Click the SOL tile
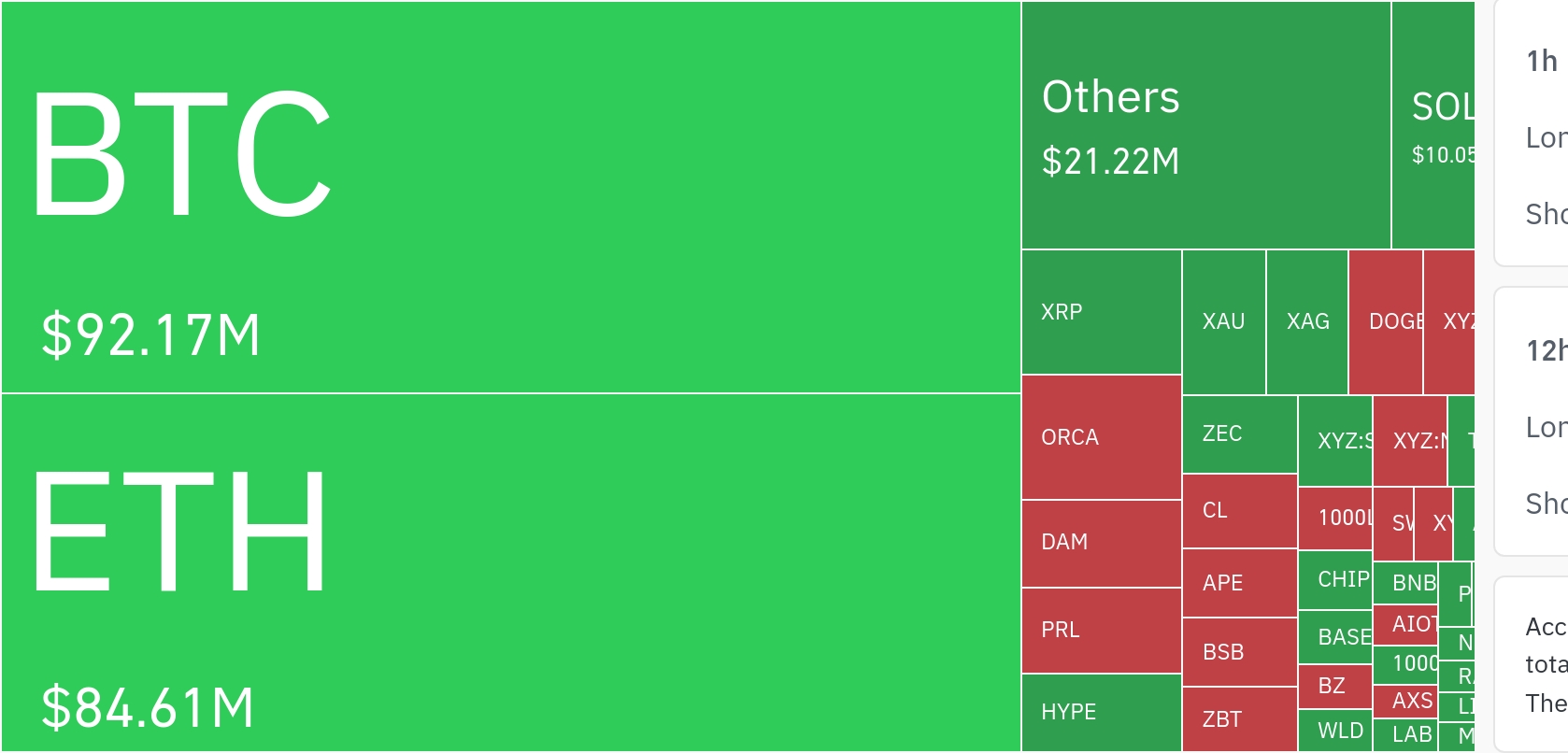The width and height of the screenshot is (1568, 753). pyautogui.click(x=1433, y=125)
